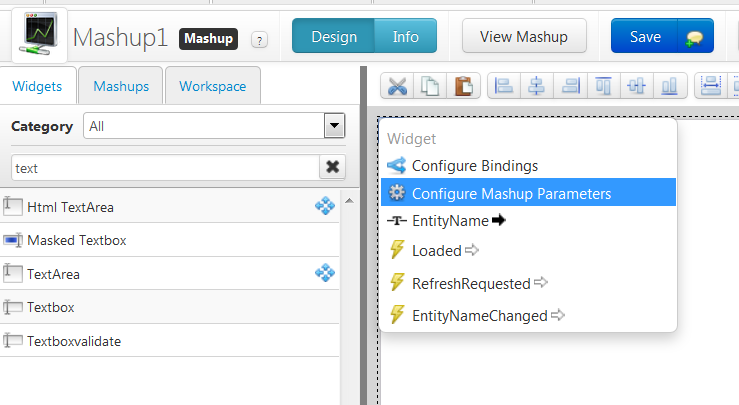Open the Category dropdown arrow
The width and height of the screenshot is (739, 405).
334,126
